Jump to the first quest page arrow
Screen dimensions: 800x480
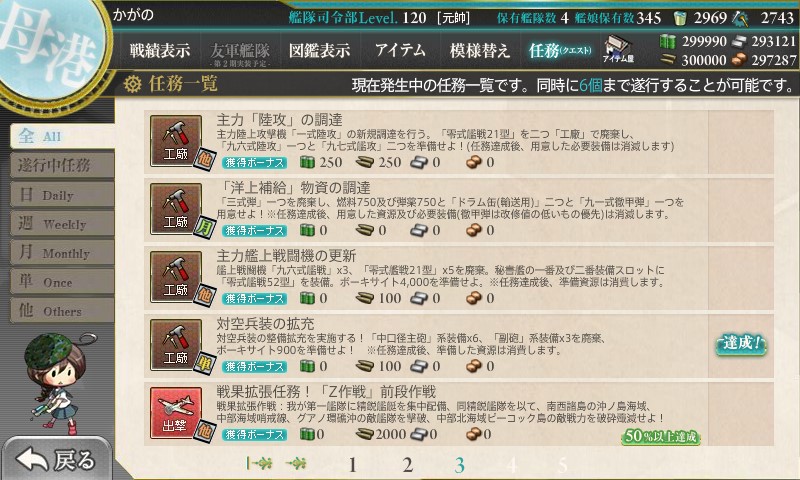(x=259, y=463)
